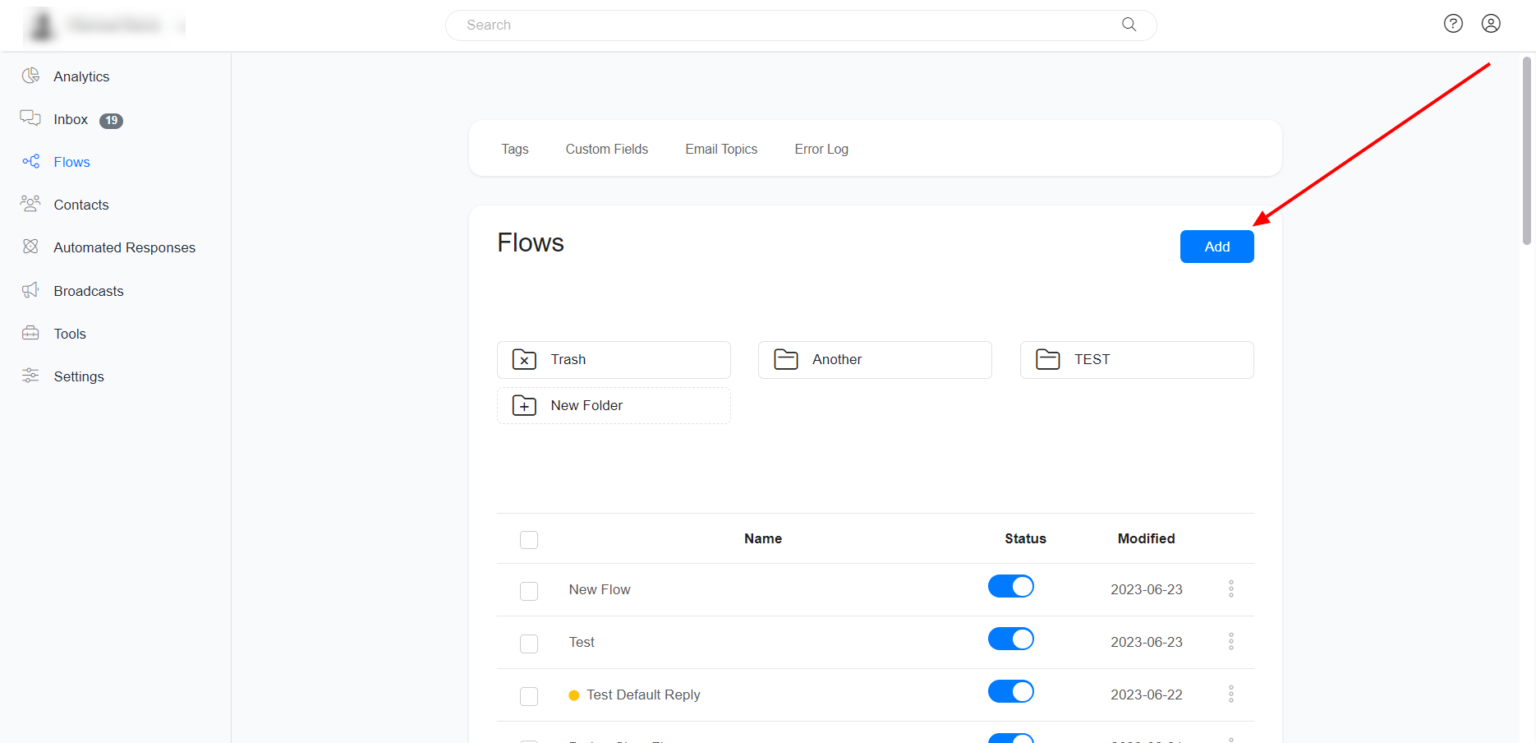Open the options menu for the New Flow row

(x=1231, y=589)
